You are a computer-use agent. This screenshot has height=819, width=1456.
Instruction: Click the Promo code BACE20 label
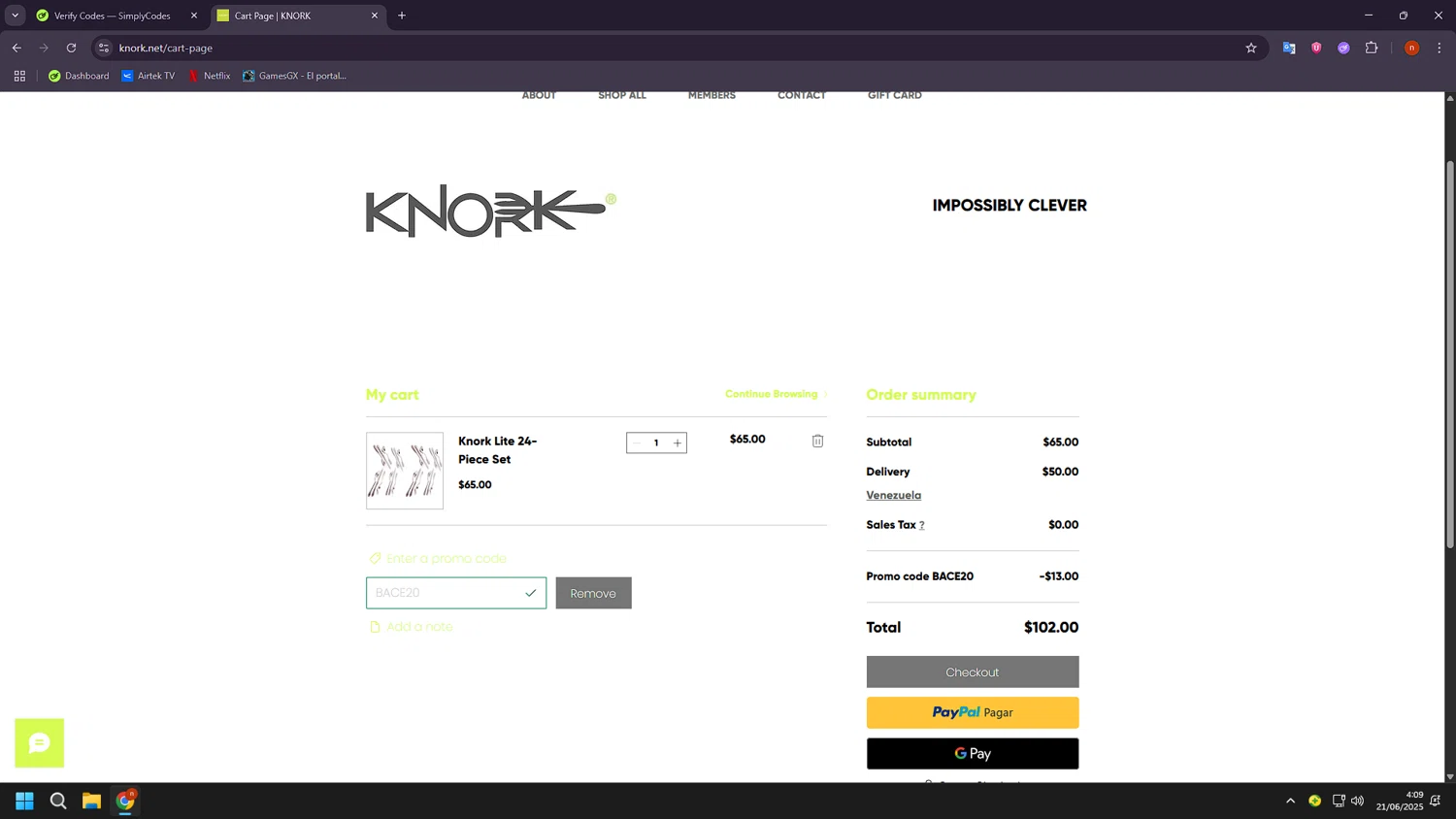pos(919,576)
